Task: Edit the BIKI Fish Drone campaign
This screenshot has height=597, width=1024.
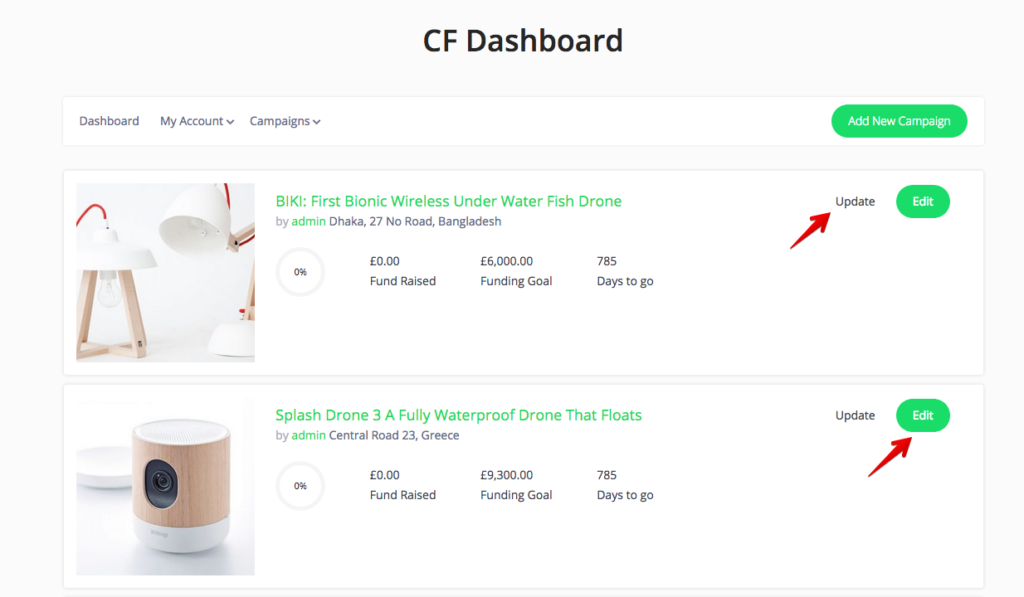Action: coord(922,201)
